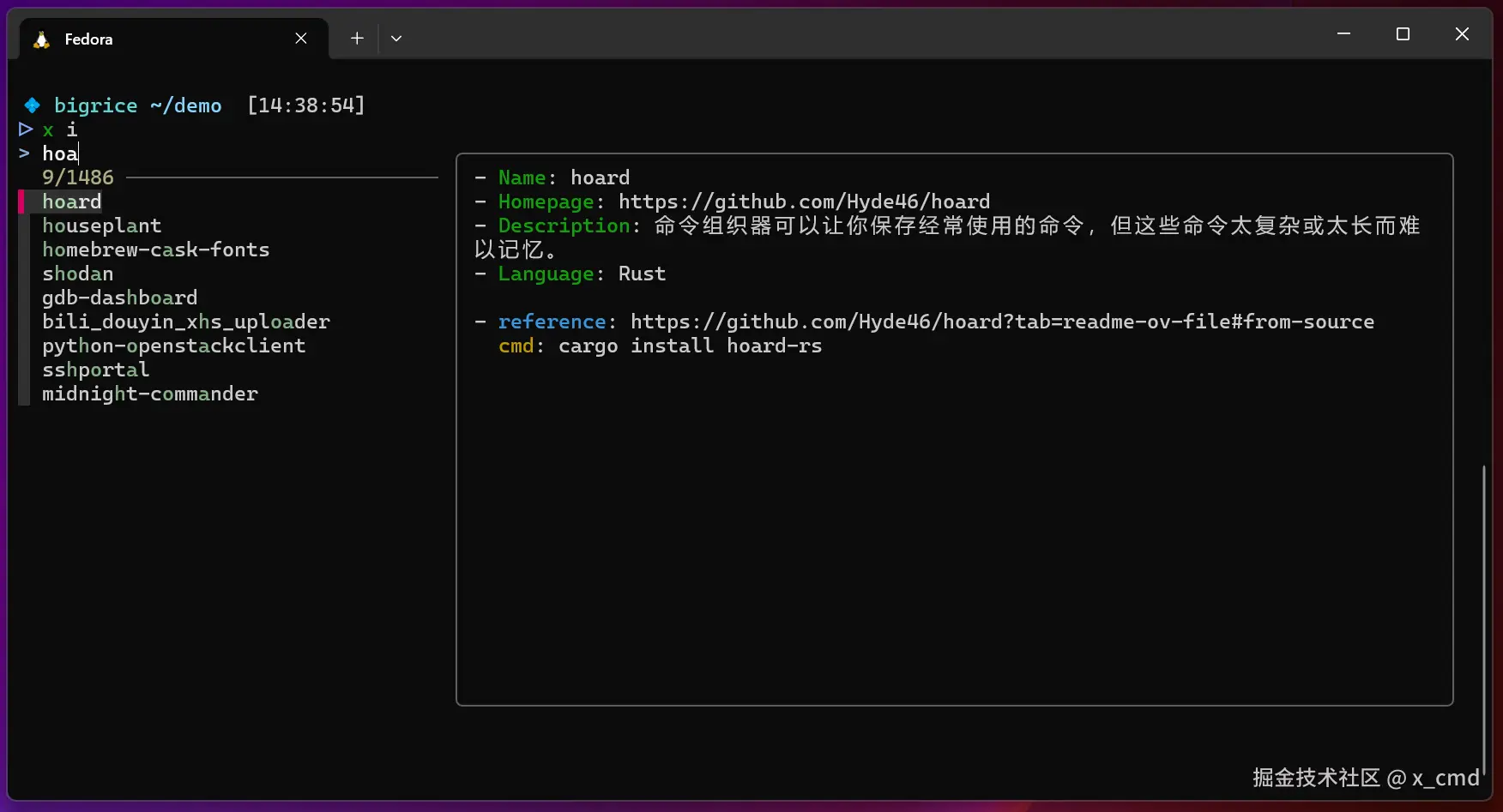
Task: Click the 'x i' command line
Action: pyautogui.click(x=60, y=129)
